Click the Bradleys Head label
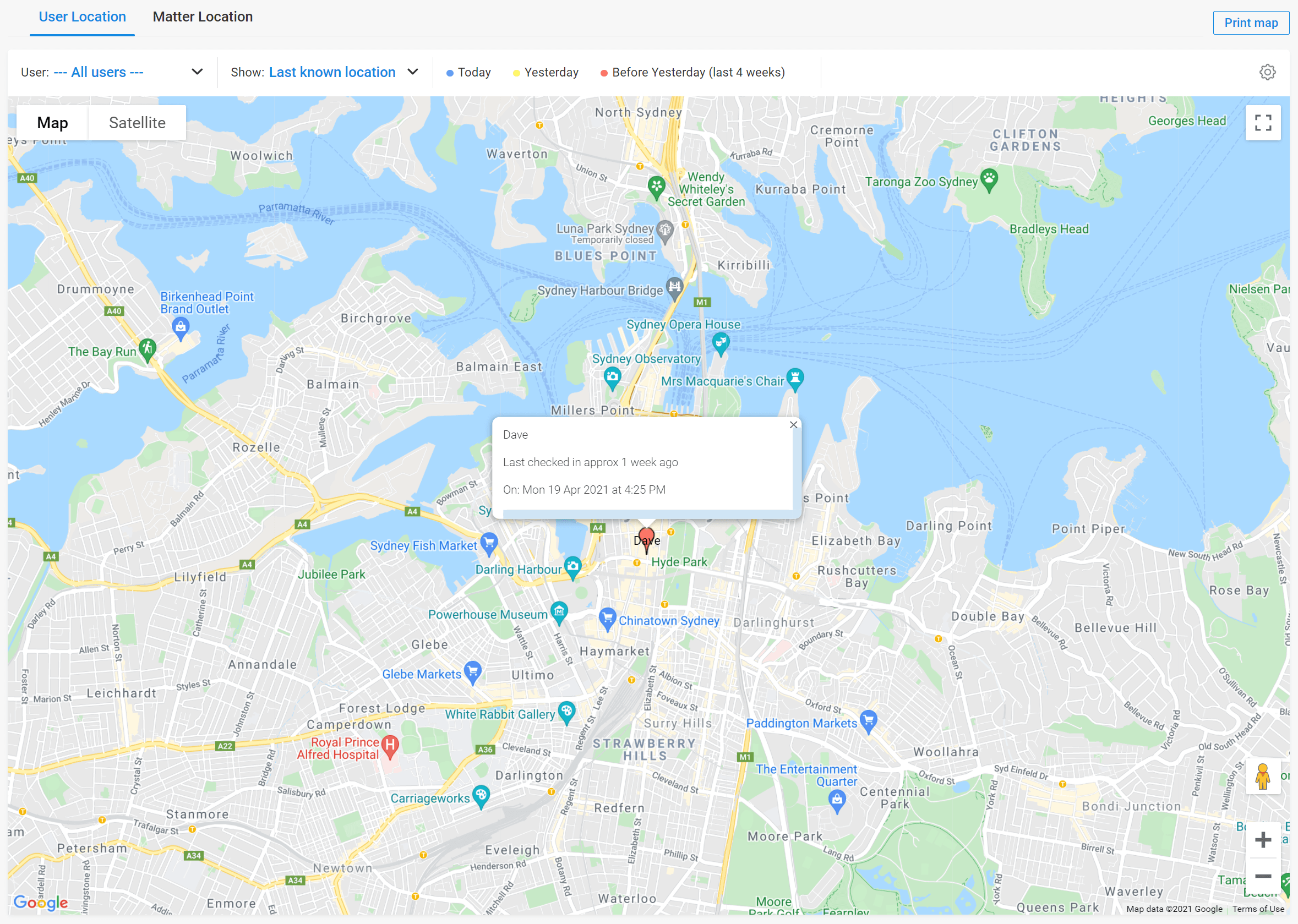The height and width of the screenshot is (924, 1298). coord(1049,229)
